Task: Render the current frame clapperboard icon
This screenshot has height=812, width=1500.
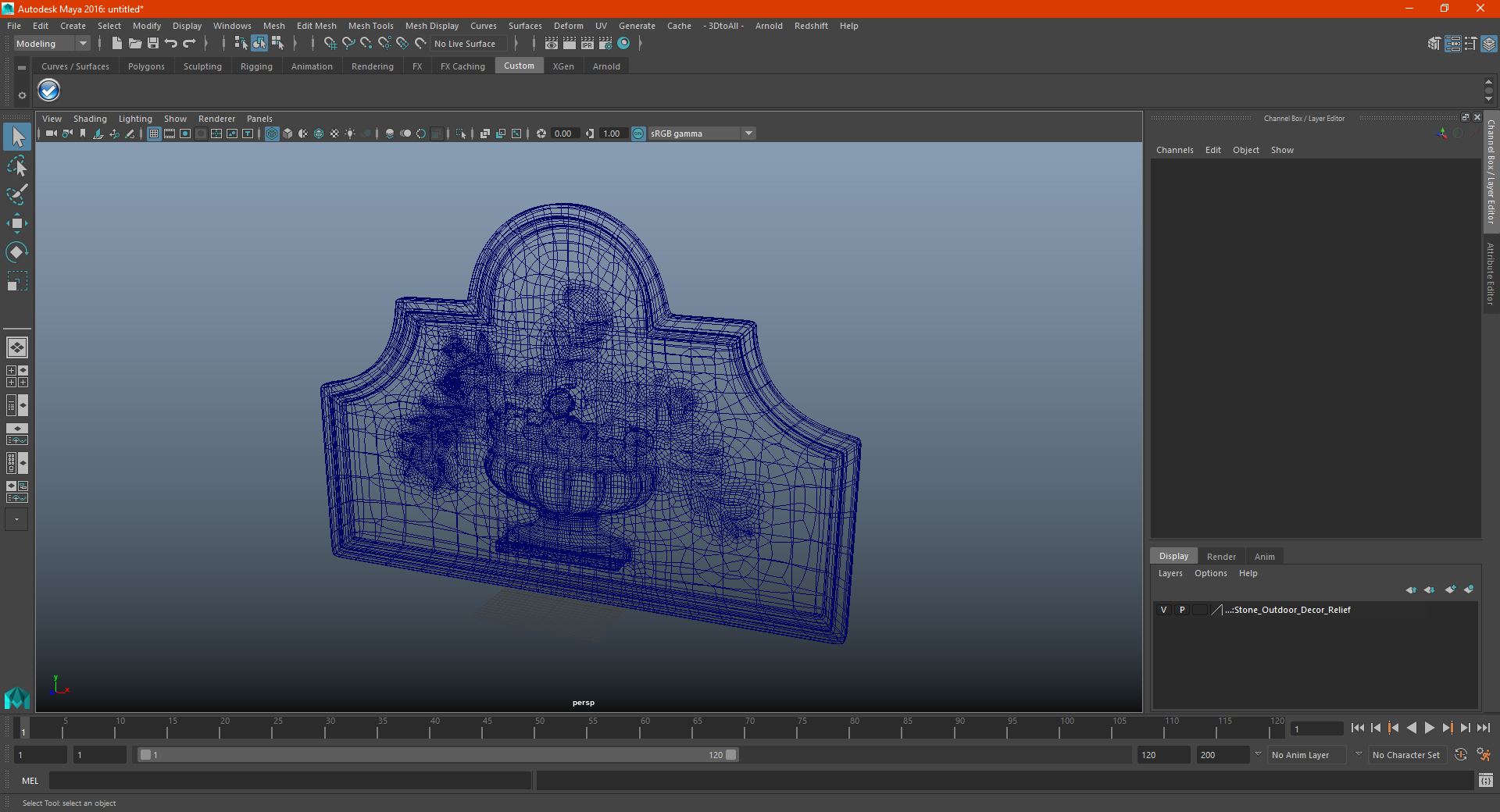Action: pos(570,44)
